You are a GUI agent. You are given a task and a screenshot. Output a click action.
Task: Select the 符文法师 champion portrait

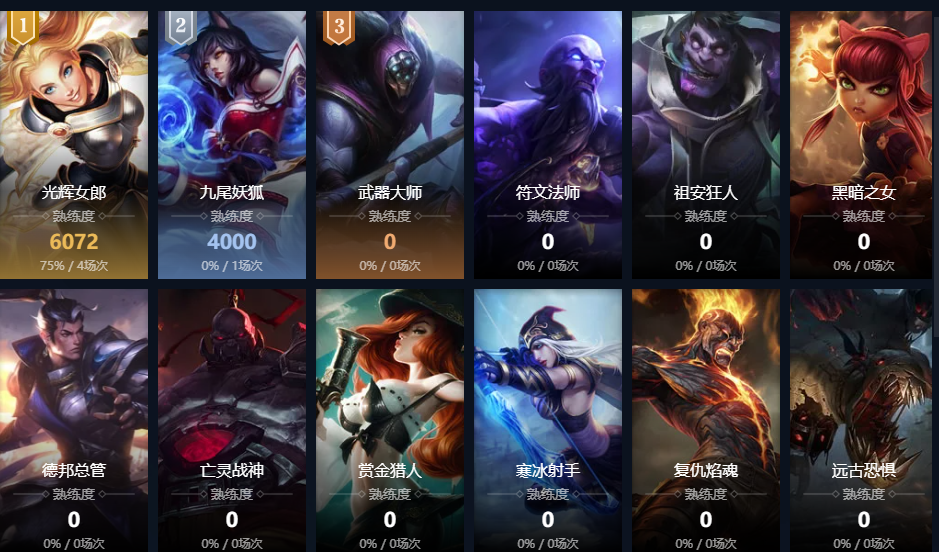point(548,145)
